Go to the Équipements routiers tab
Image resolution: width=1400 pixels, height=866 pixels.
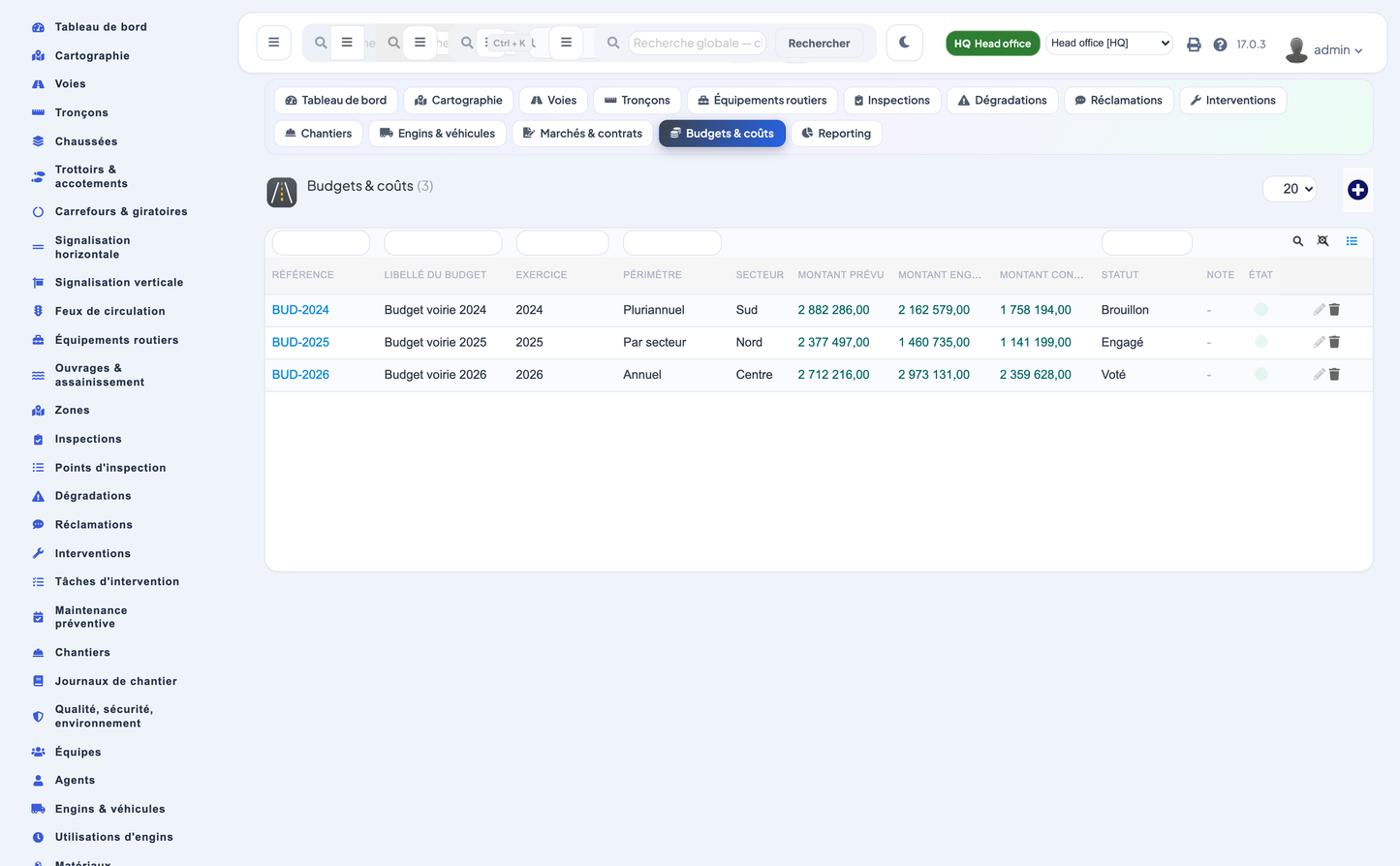pos(762,100)
